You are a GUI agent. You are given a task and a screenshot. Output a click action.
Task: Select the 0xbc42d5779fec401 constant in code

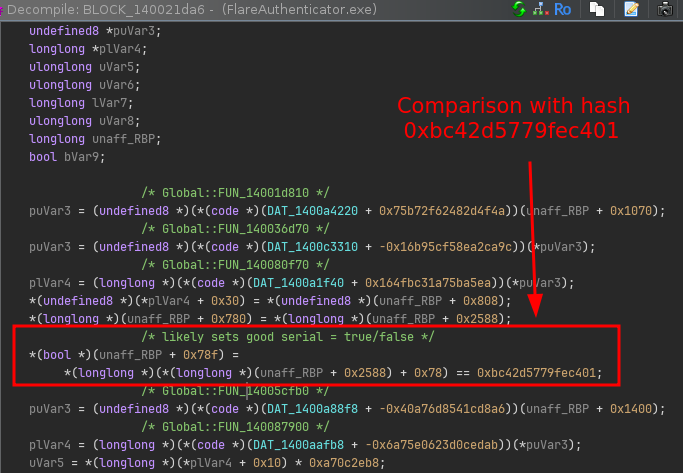(539, 373)
